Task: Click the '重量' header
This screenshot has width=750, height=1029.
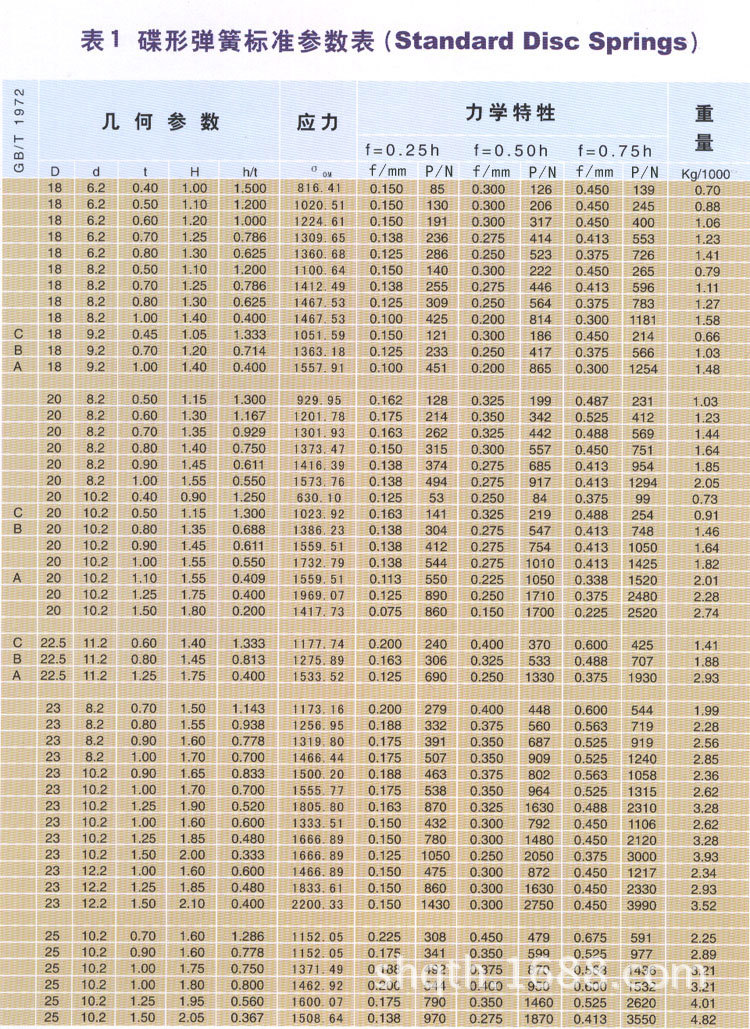Action: coord(704,127)
